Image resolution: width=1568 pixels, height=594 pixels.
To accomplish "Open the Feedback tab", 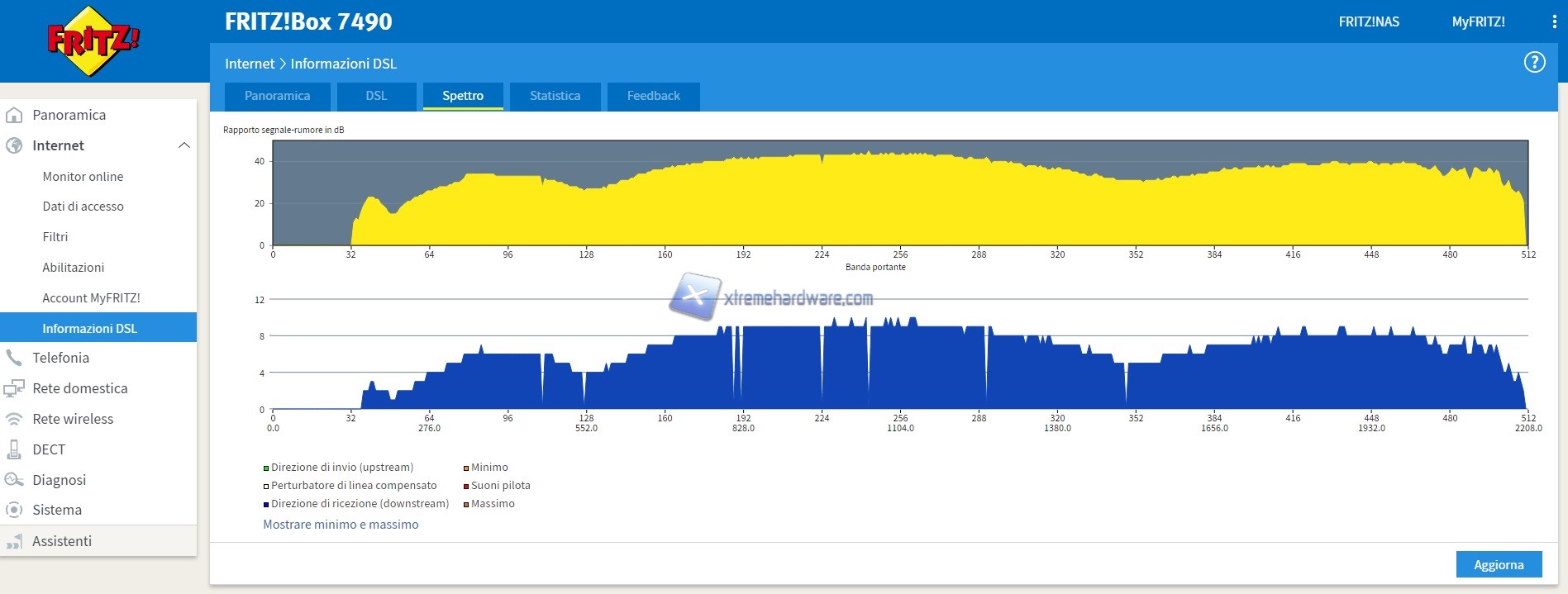I will pos(653,96).
